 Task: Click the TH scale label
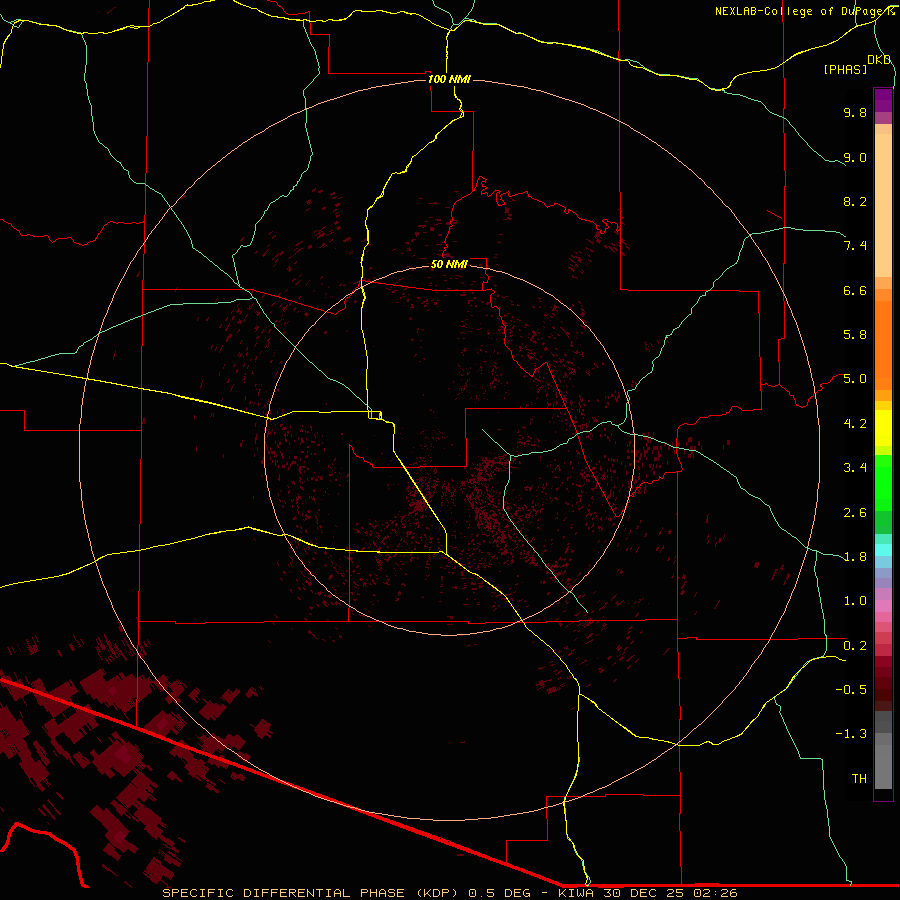[859, 779]
